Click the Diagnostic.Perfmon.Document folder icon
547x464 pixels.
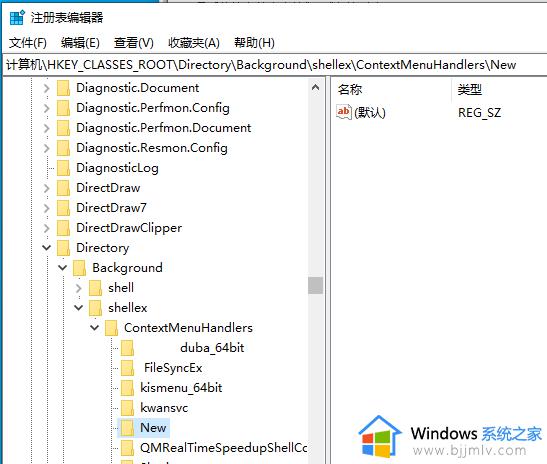tap(63, 128)
